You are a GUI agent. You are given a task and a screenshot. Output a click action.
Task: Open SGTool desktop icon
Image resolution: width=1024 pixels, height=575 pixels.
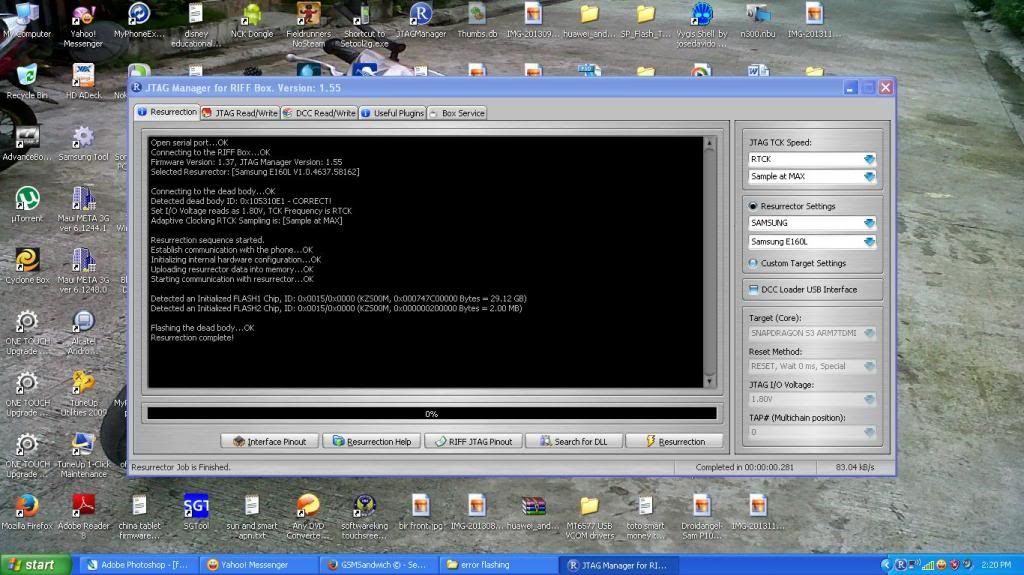[x=196, y=512]
